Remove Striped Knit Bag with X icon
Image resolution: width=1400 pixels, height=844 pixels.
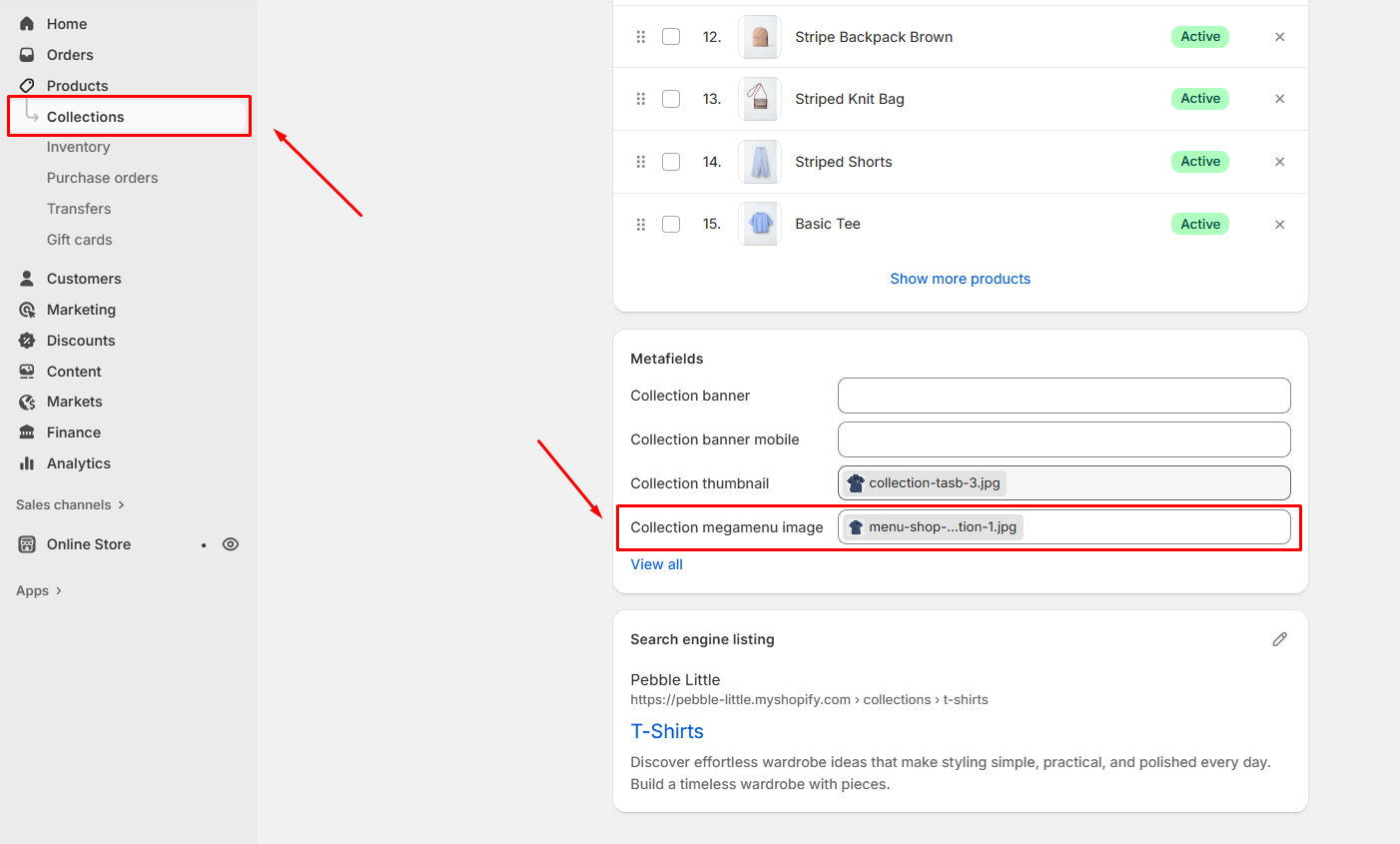pos(1279,99)
